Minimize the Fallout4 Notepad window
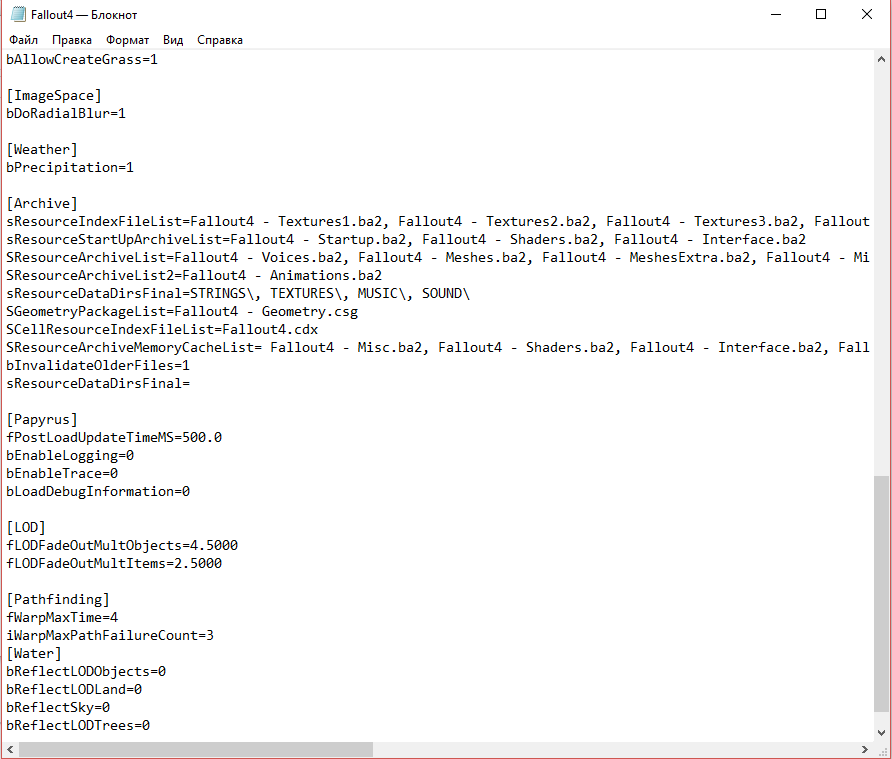Image resolution: width=892 pixels, height=759 pixels. click(x=776, y=14)
